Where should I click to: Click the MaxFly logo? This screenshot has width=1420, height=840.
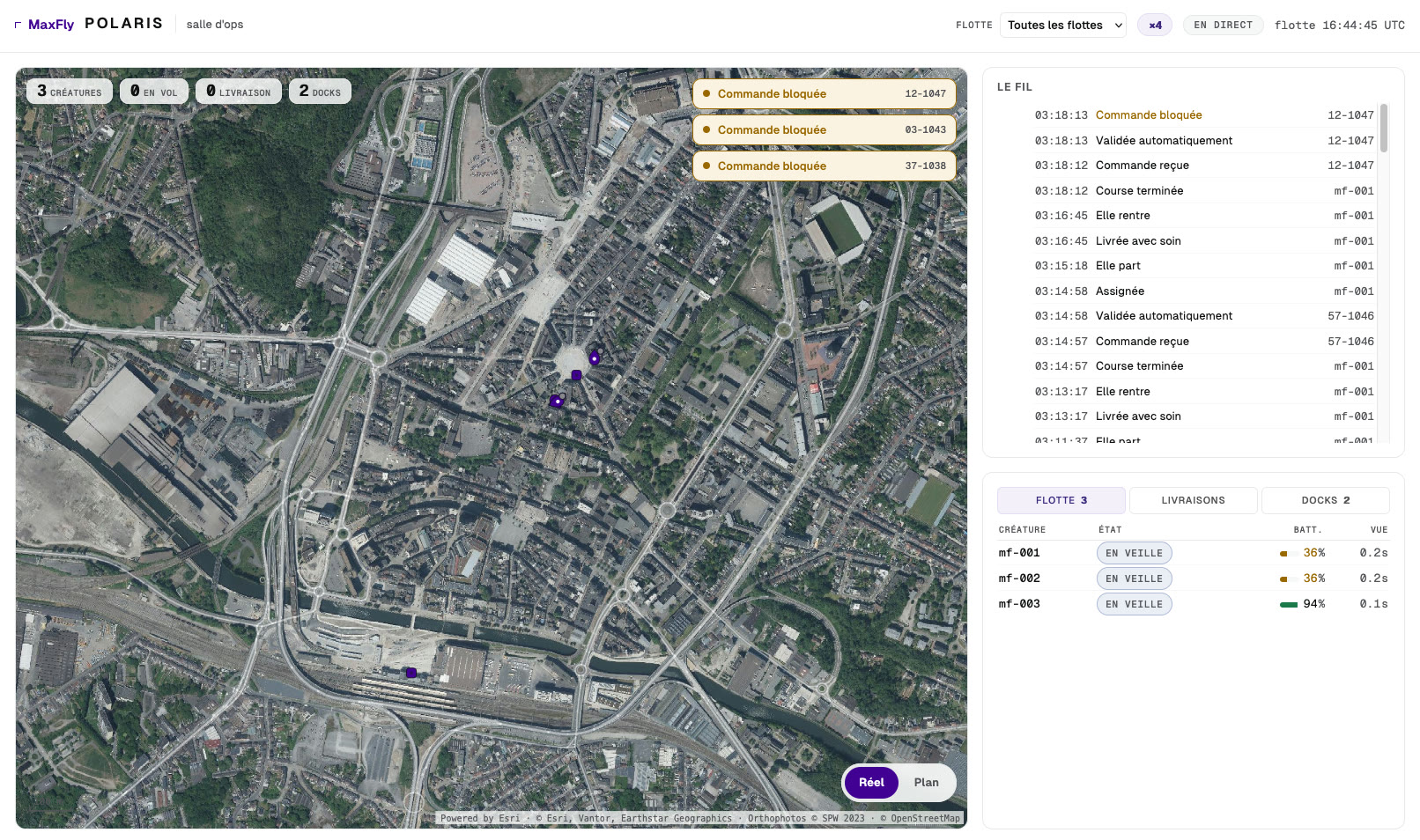[x=44, y=25]
